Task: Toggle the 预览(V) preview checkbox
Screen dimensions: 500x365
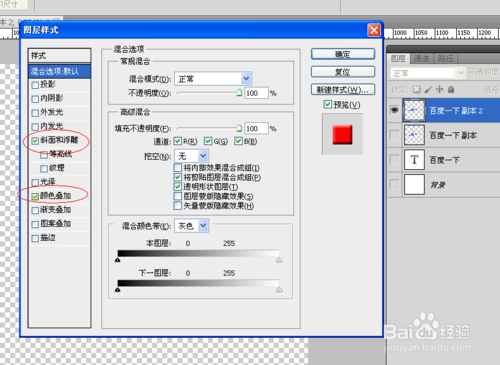Action: pyautogui.click(x=328, y=105)
